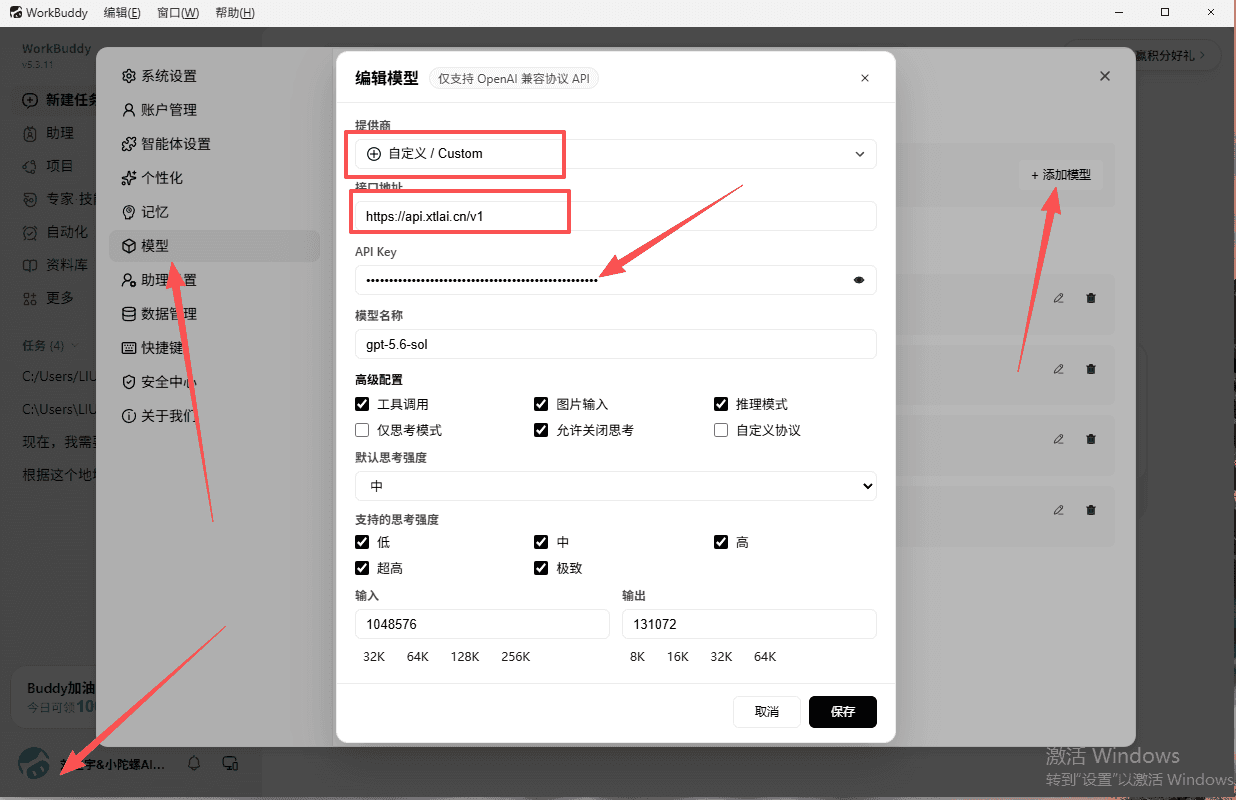Click the trash delete icon of the topmost model
The width and height of the screenshot is (1236, 800).
(x=1091, y=298)
